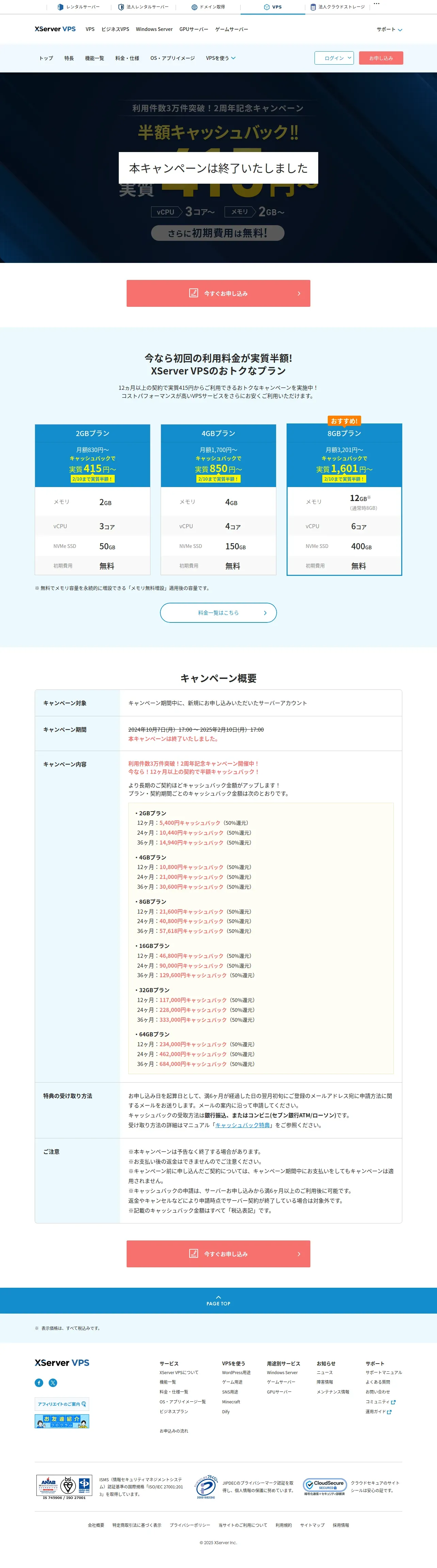
Task: Click the PAGE TOP up-arrow bar
Action: point(218,1300)
